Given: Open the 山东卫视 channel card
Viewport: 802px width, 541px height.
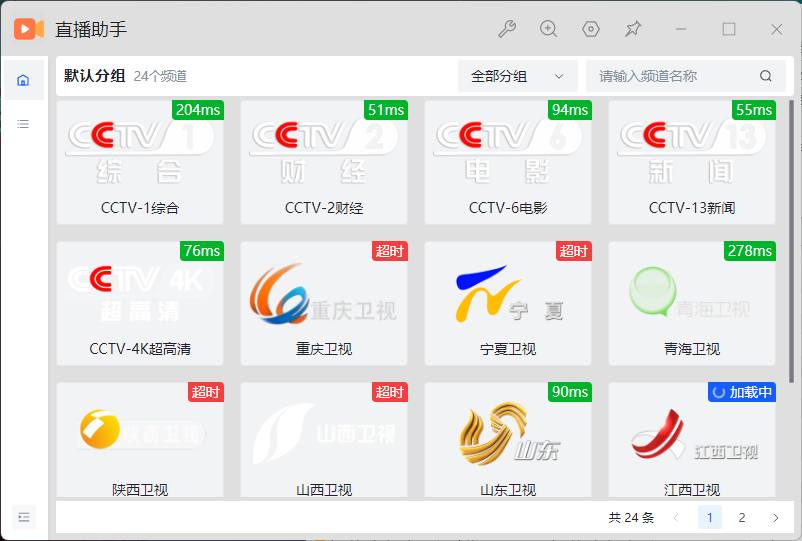Looking at the screenshot, I should (508, 440).
